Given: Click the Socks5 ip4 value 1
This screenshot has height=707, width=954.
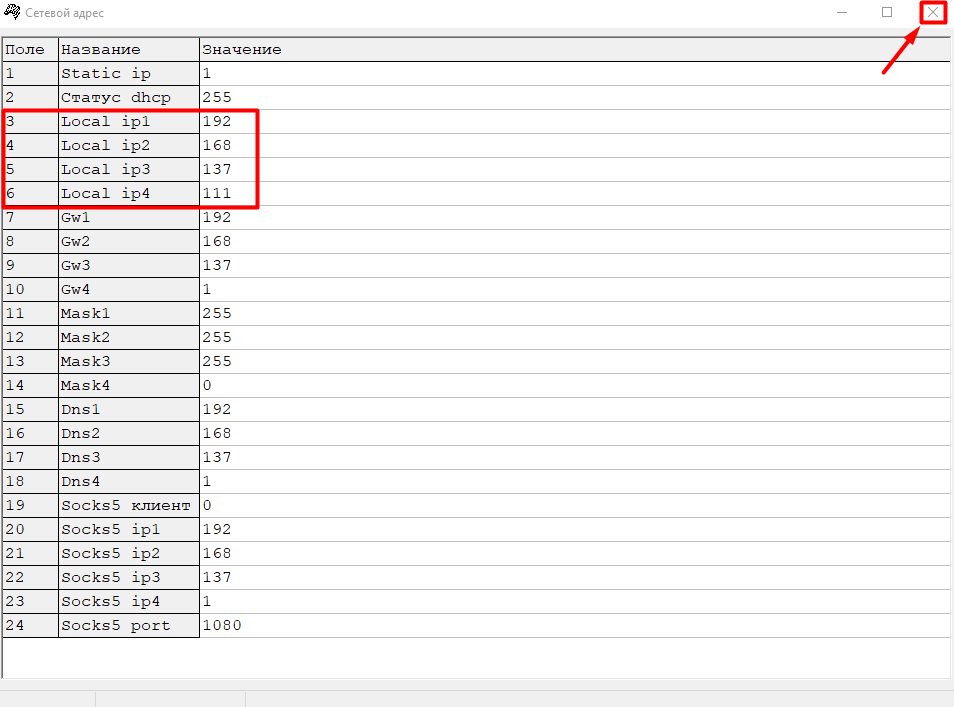Looking at the screenshot, I should pyautogui.click(x=575, y=602).
